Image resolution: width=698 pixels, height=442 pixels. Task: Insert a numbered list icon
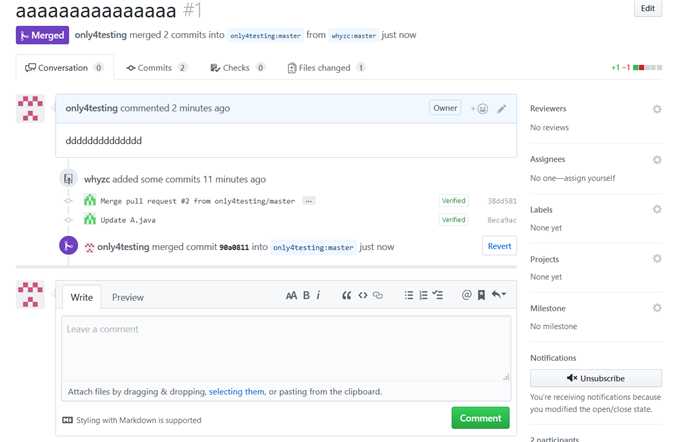(423, 295)
